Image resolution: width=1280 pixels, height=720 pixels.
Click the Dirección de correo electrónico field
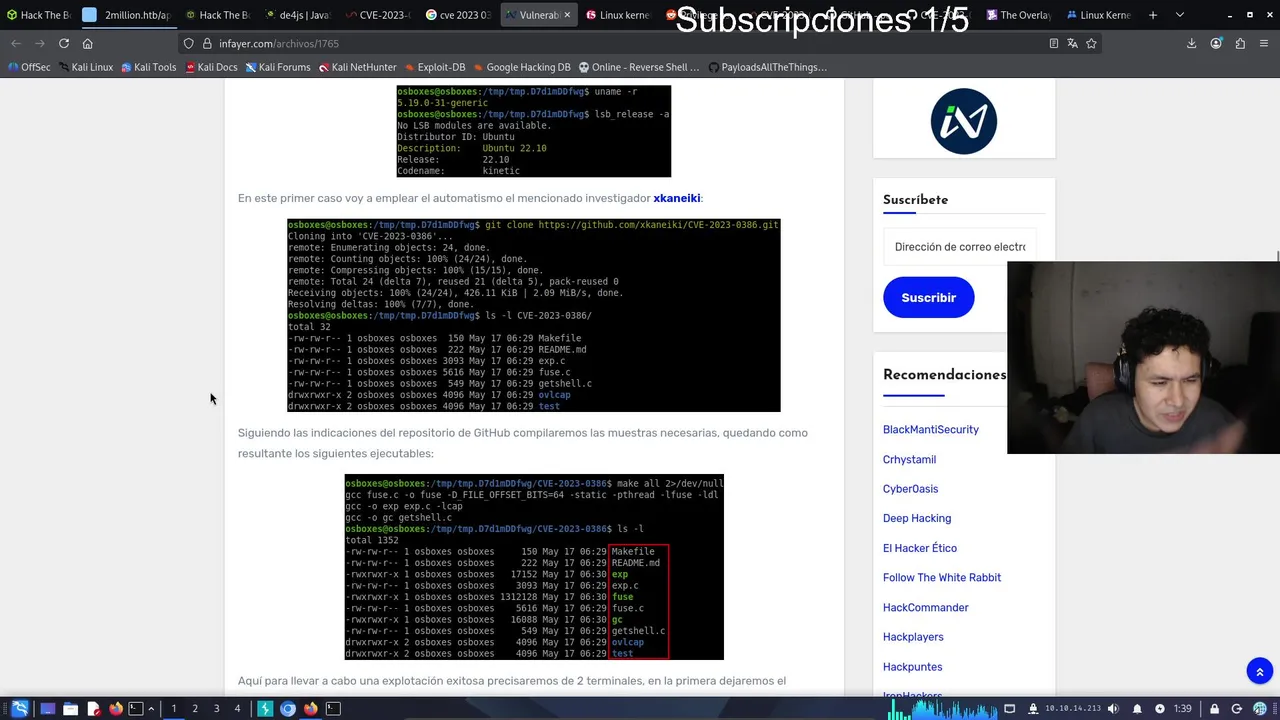tap(960, 246)
